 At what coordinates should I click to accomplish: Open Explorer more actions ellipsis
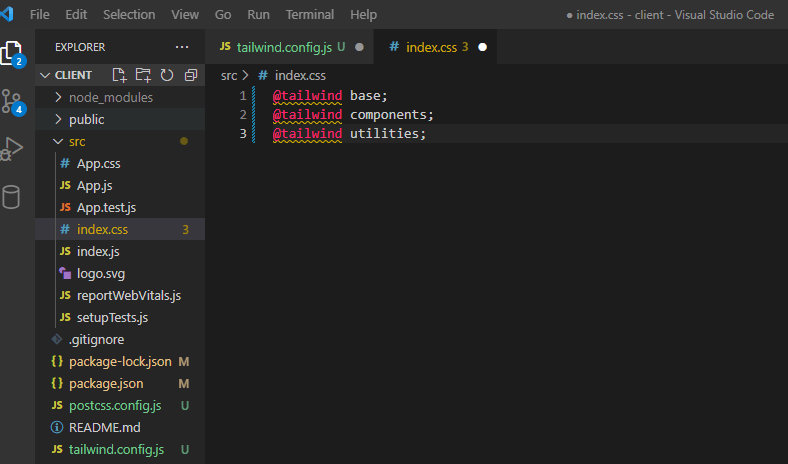tap(182, 47)
